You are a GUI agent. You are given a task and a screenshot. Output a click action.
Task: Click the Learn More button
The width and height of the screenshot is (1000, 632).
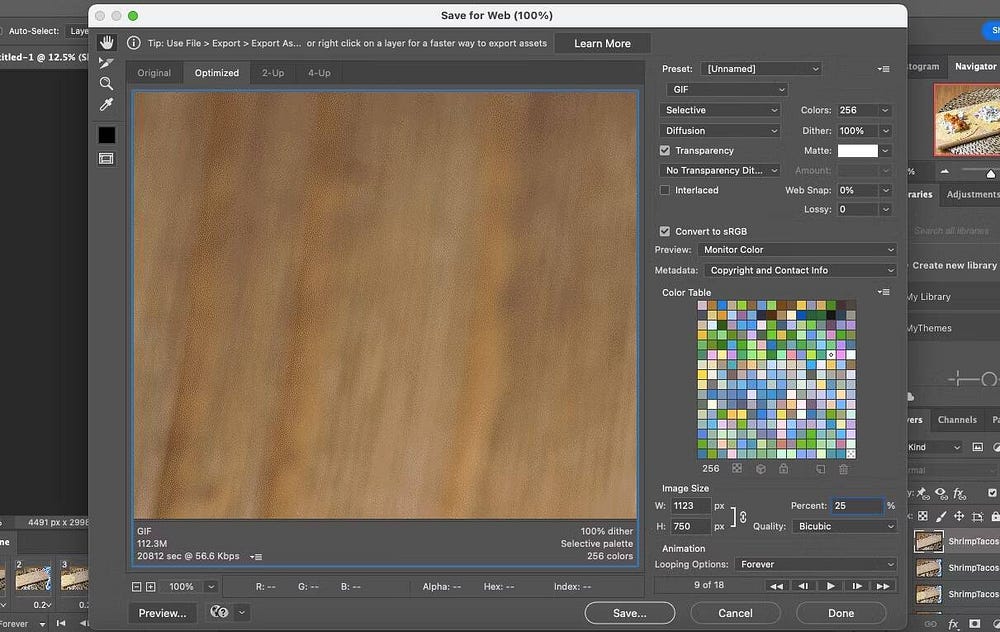tap(602, 44)
